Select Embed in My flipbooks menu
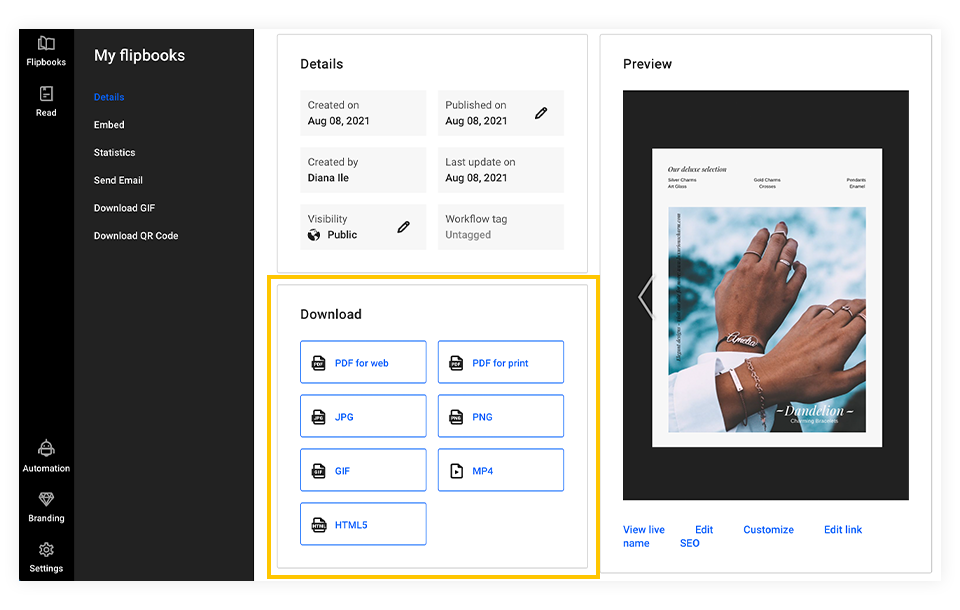 pyautogui.click(x=109, y=125)
